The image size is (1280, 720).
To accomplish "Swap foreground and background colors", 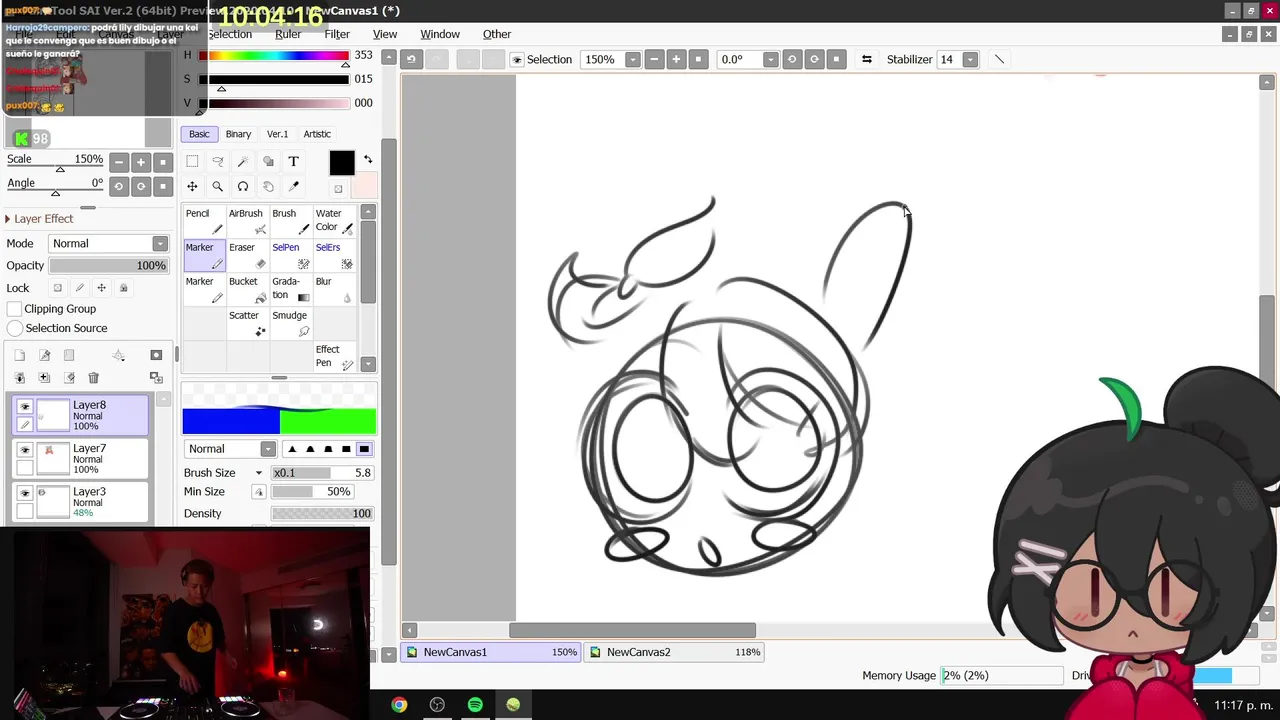I will 368,160.
